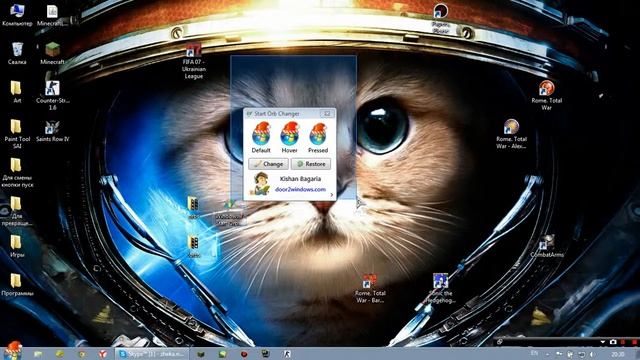Select the Компьютер desktop icon
640x360 pixels.
(17, 15)
